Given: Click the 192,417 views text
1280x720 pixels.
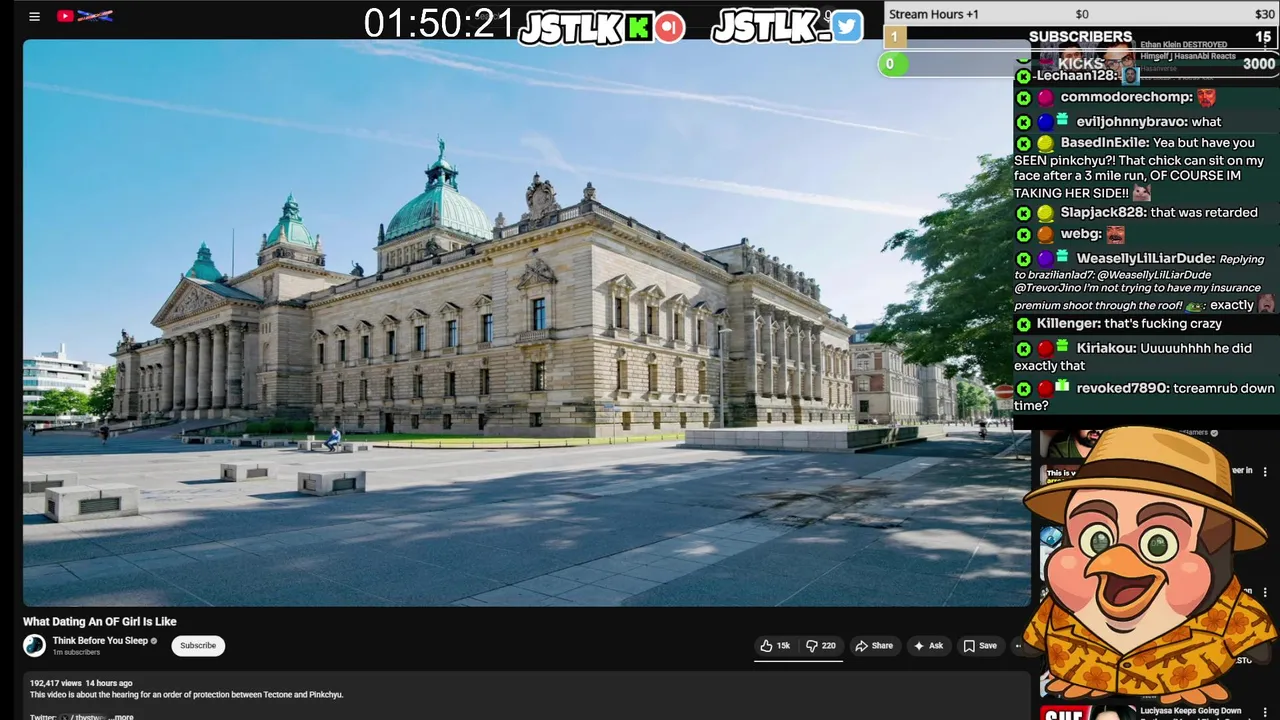Looking at the screenshot, I should point(55,684).
